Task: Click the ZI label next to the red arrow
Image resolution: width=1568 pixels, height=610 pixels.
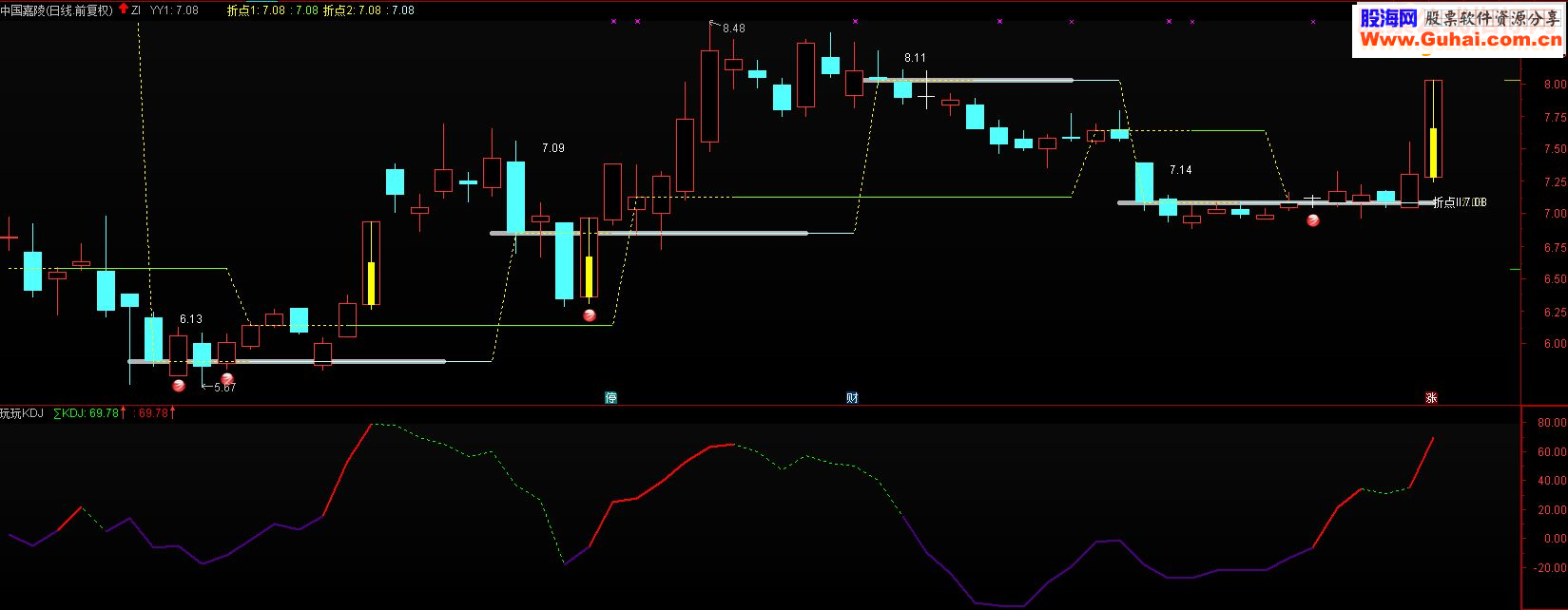Action: tap(136, 10)
